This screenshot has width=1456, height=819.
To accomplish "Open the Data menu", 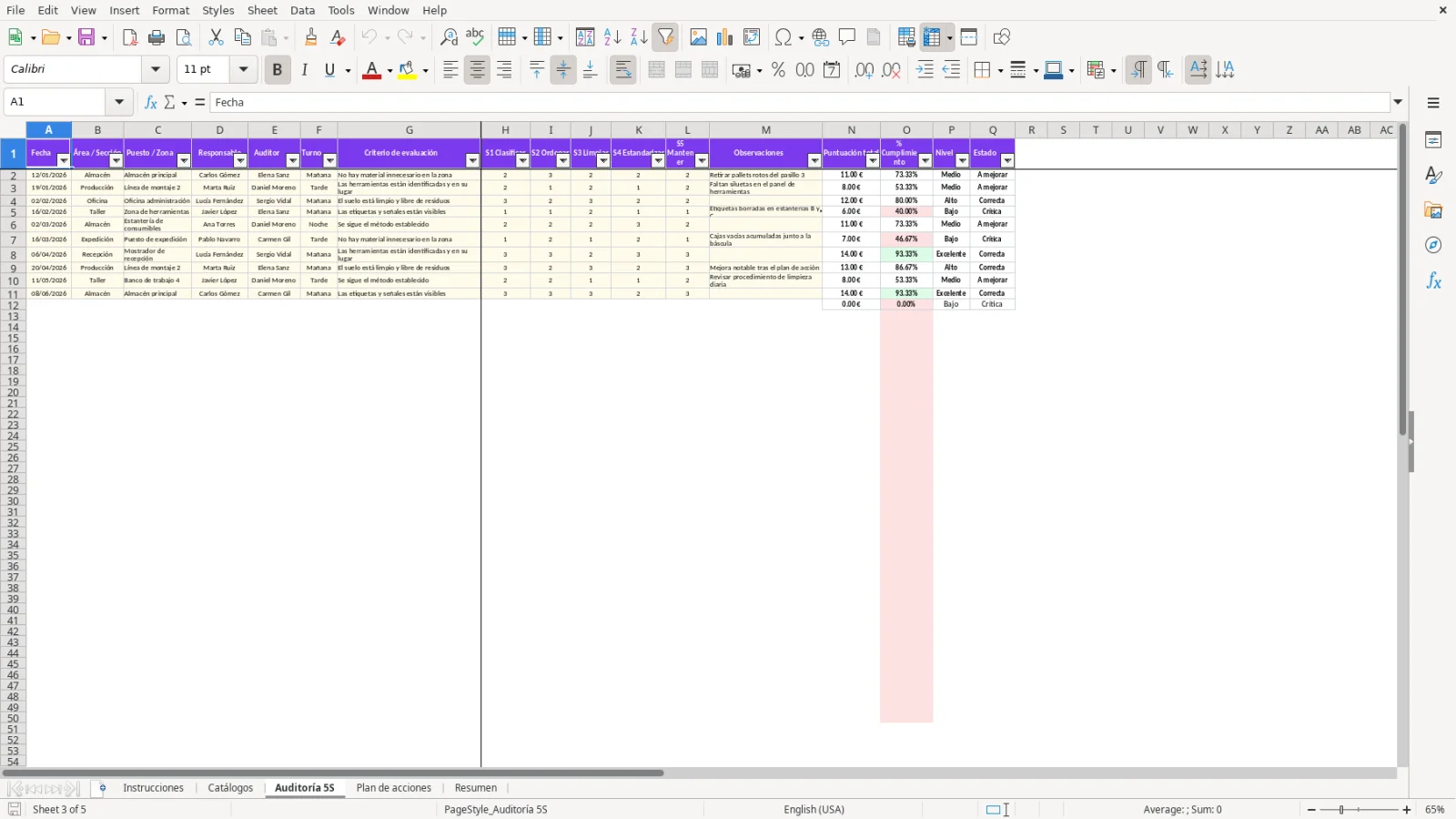I will [x=303, y=10].
